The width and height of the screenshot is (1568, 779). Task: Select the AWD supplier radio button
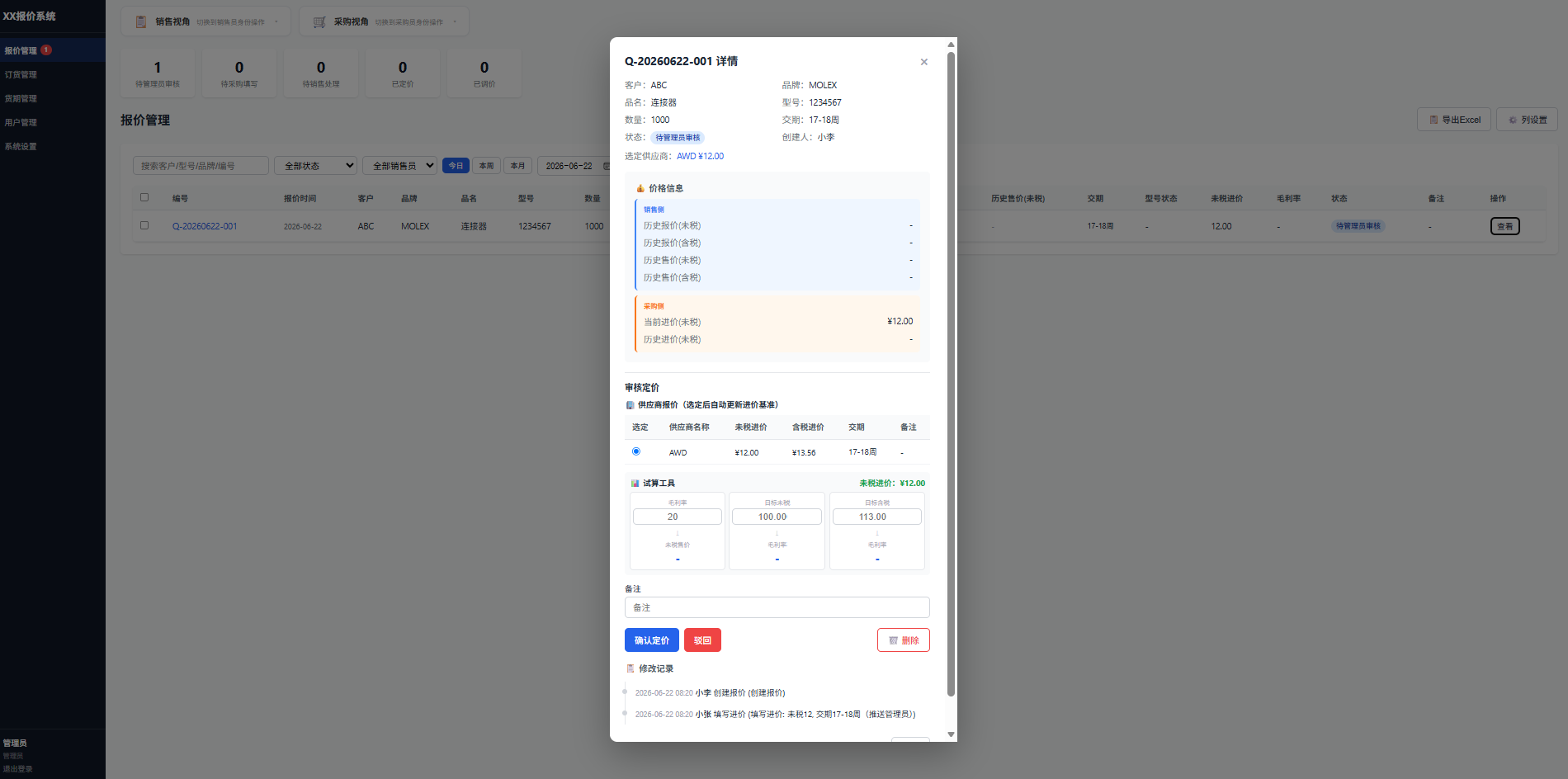click(x=635, y=451)
